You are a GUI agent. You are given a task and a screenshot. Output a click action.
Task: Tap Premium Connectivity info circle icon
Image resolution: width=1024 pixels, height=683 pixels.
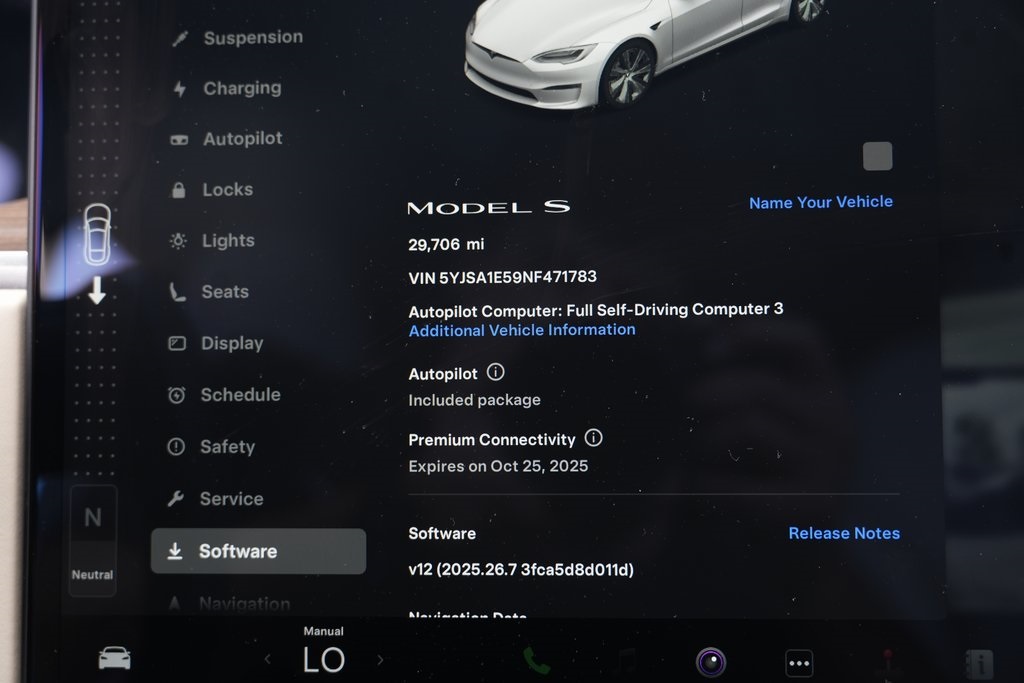point(593,437)
